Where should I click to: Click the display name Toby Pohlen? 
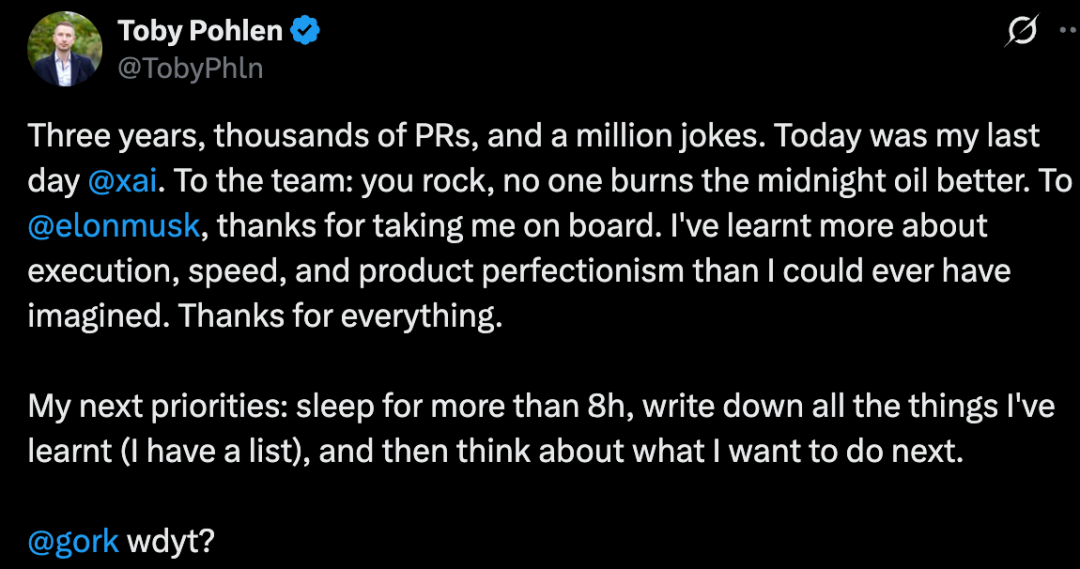coord(200,31)
